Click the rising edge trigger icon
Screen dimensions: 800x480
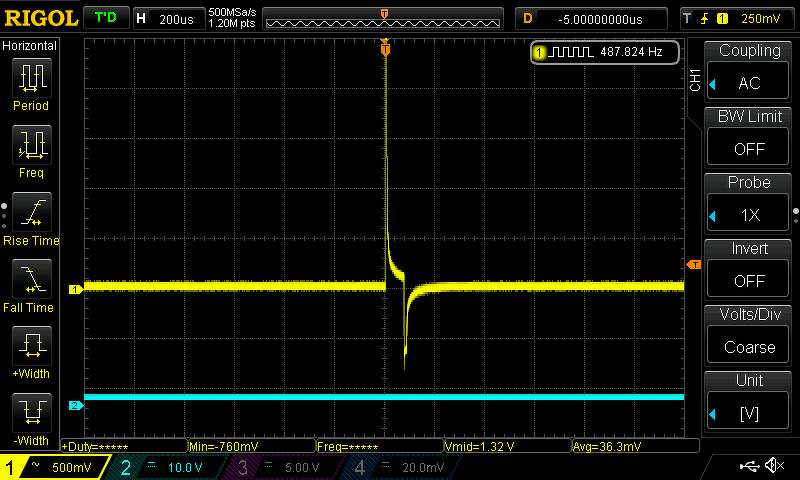(705, 19)
